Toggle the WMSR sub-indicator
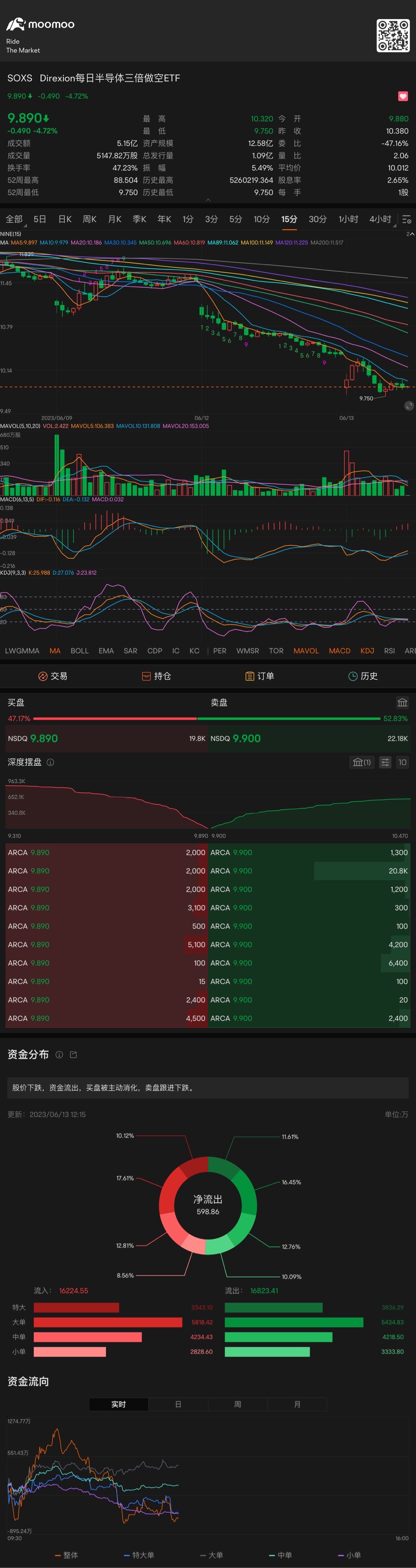 click(x=248, y=651)
